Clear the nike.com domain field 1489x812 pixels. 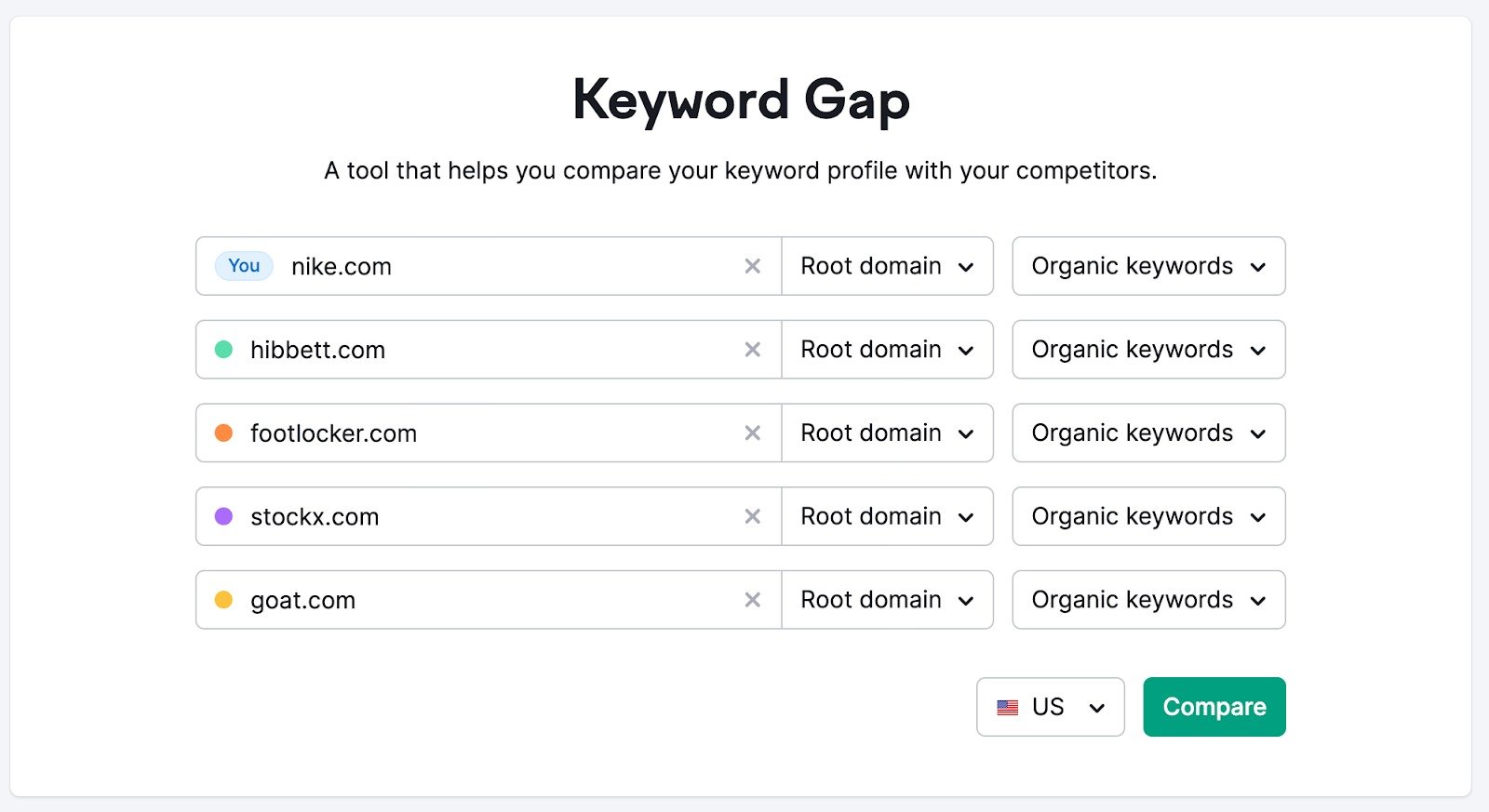[x=753, y=266]
